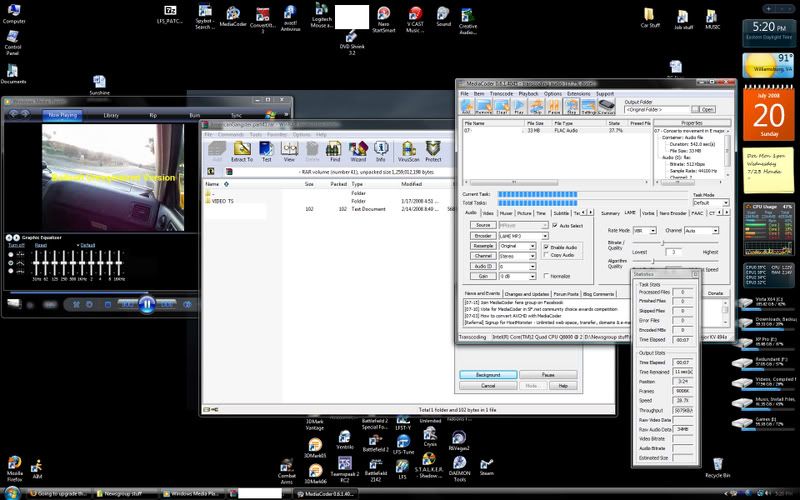Select the last equalizer slider-grouping radio button
Viewport: 800px width, 500px height.
coord(11,271)
